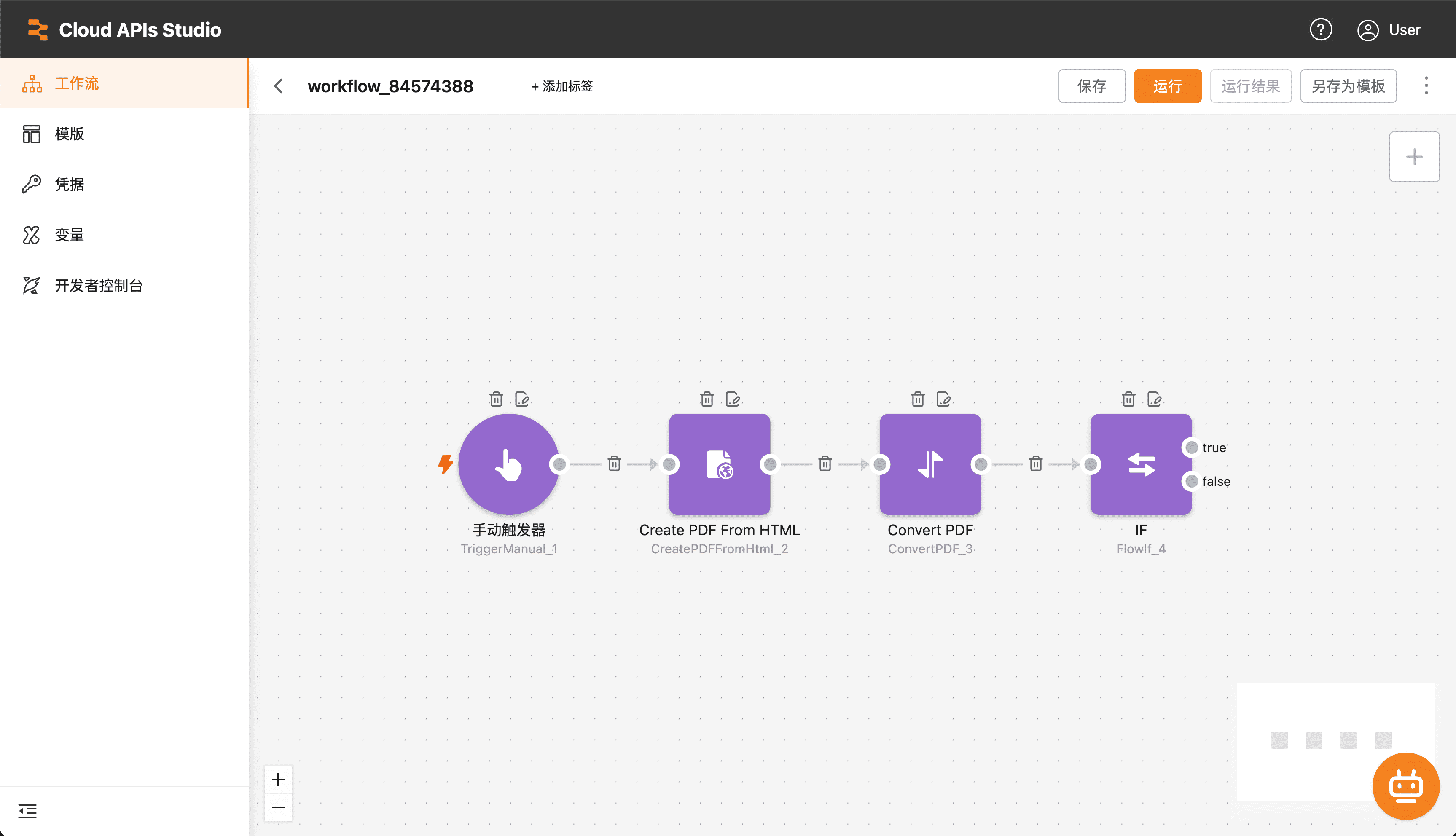Screen dimensions: 1456x836
Task: Open the 工作流 sidebar section
Action: 124,83
